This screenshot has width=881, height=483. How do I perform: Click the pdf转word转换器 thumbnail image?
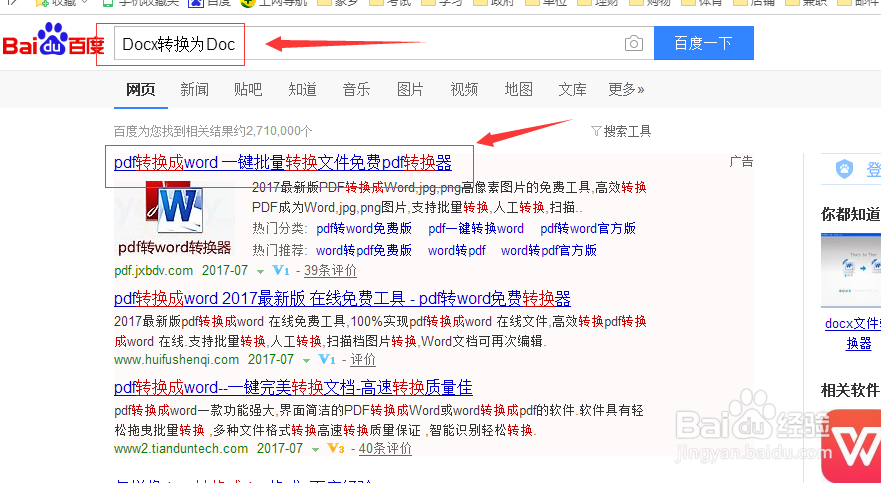click(x=175, y=218)
